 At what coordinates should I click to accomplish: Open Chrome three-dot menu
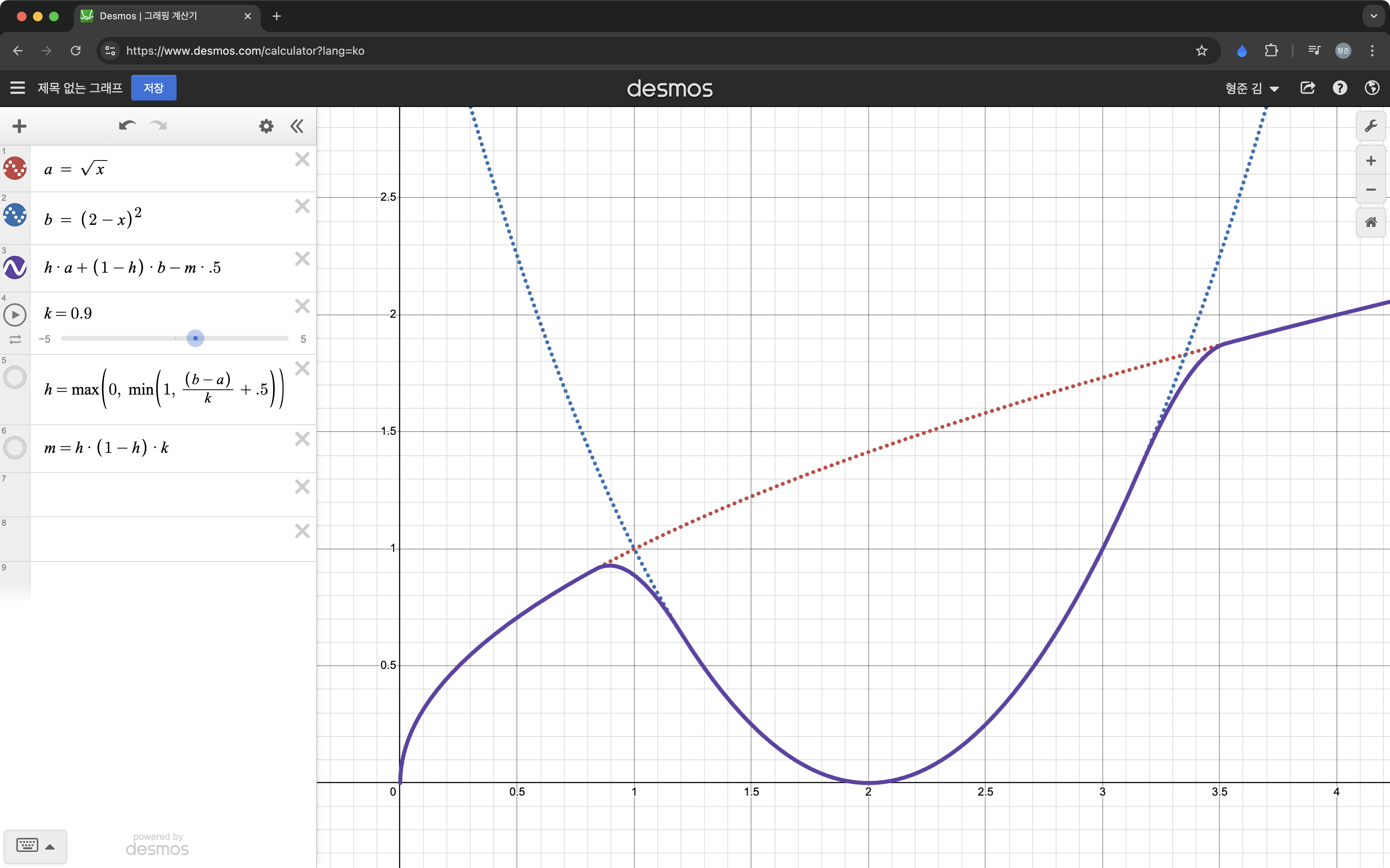click(1372, 51)
